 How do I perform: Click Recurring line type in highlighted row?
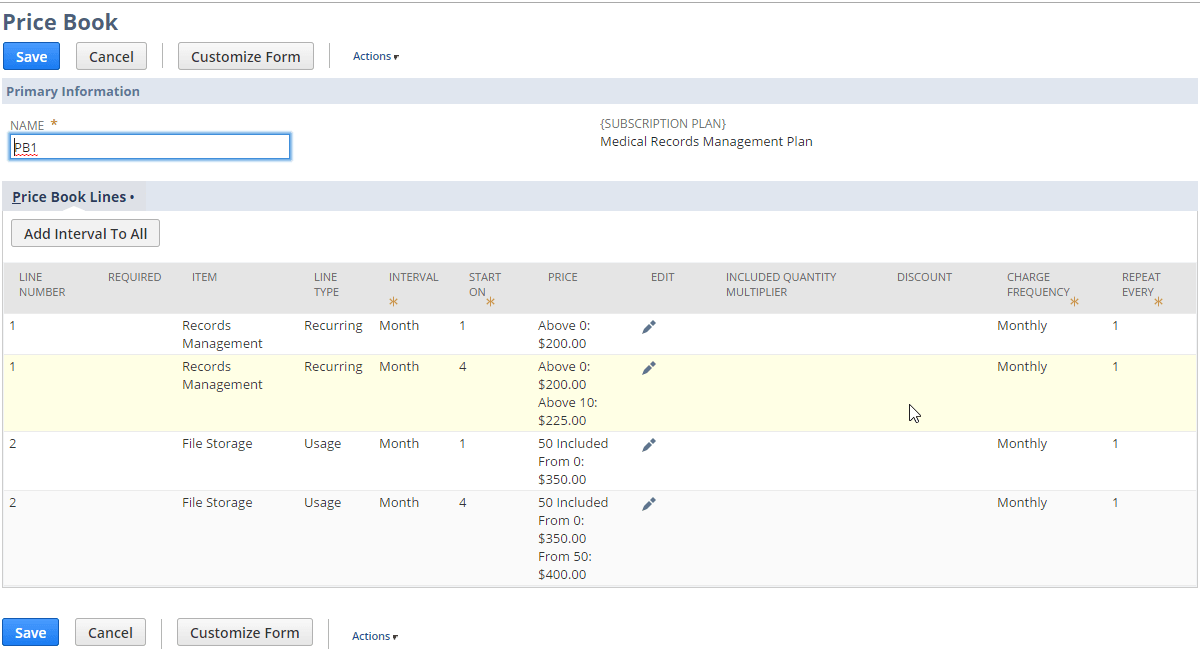pyautogui.click(x=333, y=366)
